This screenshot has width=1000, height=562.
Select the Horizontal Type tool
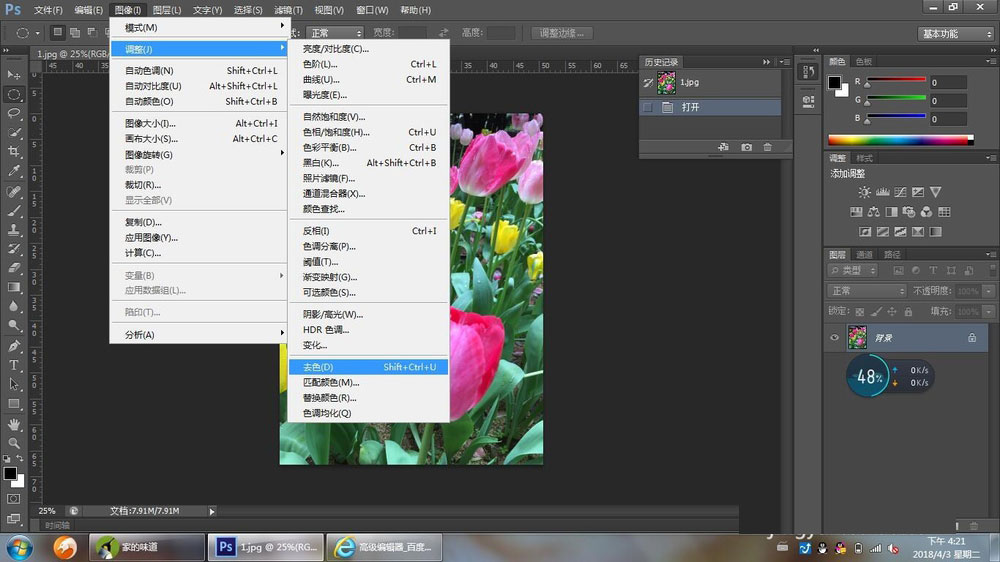[x=14, y=365]
